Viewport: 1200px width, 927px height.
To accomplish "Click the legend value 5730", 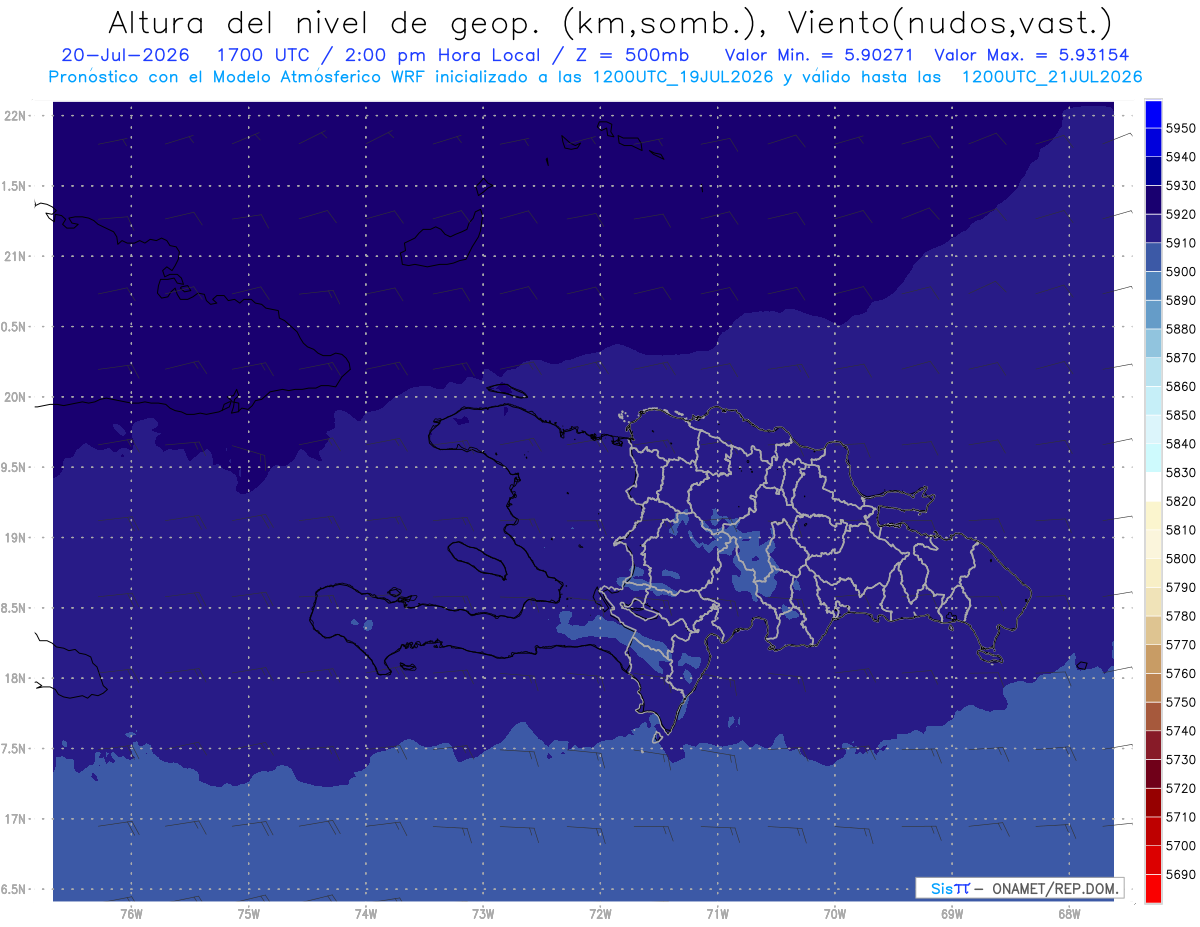I will 1180,760.
